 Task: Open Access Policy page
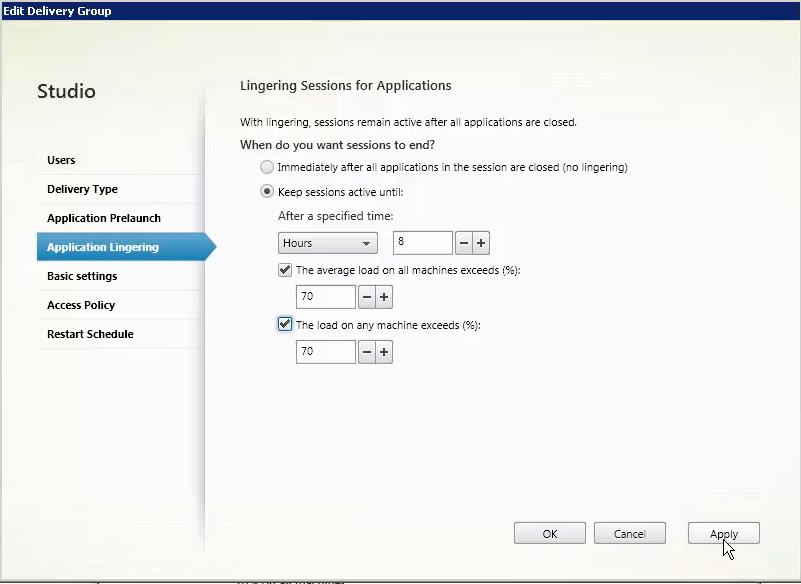(x=121, y=305)
